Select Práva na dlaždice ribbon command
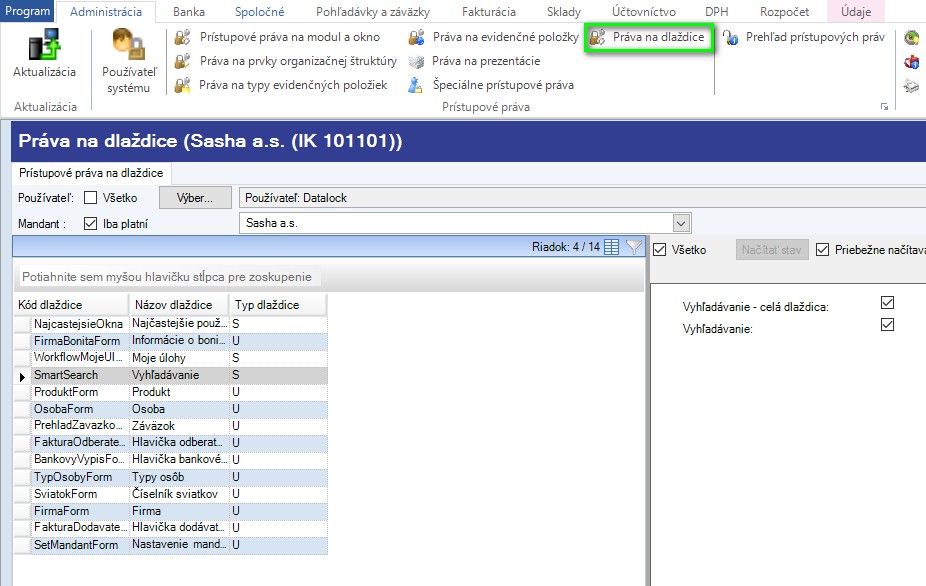This screenshot has width=926, height=586. (x=647, y=37)
